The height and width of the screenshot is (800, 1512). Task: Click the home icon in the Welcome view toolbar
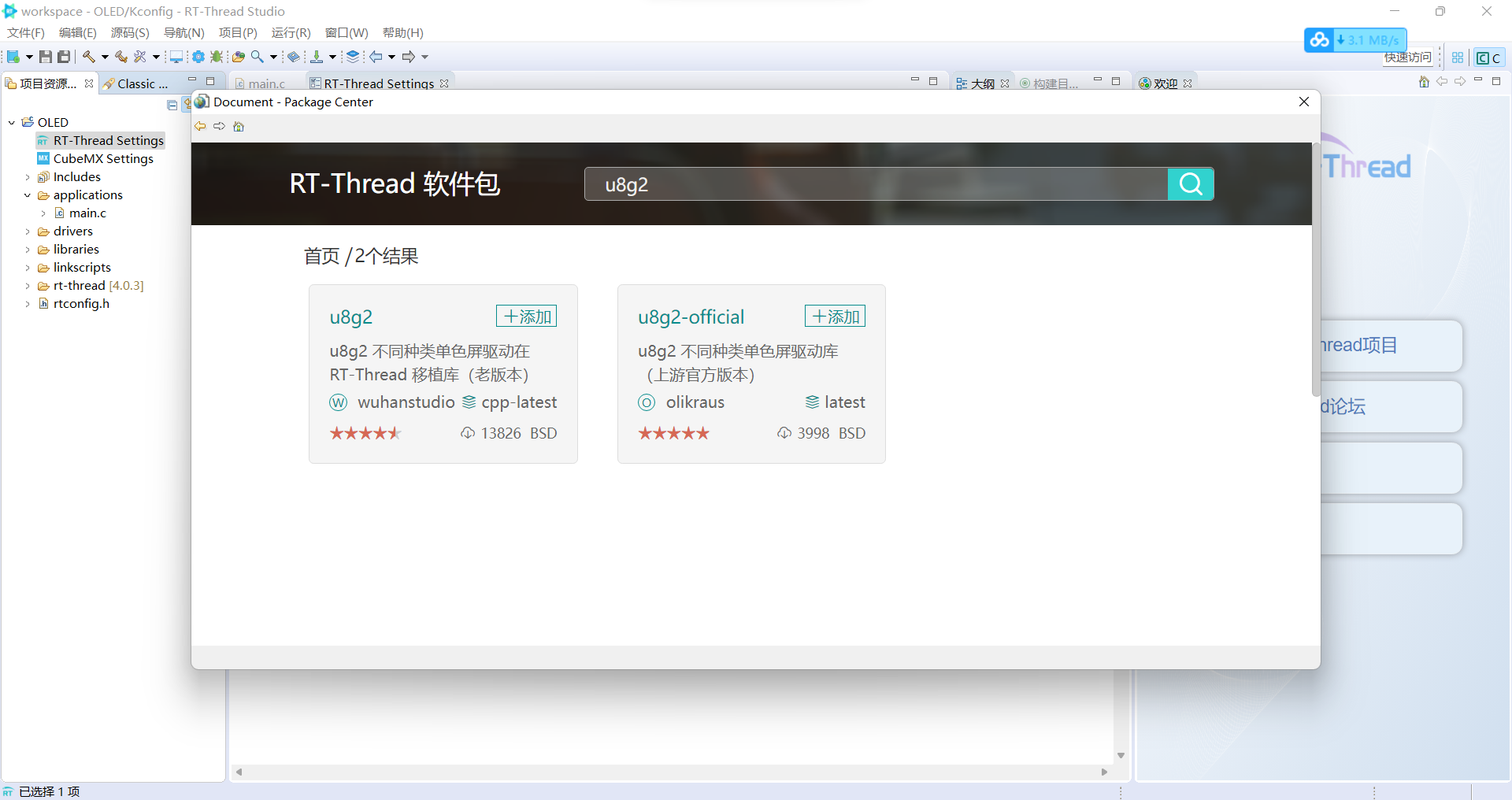(x=1424, y=82)
